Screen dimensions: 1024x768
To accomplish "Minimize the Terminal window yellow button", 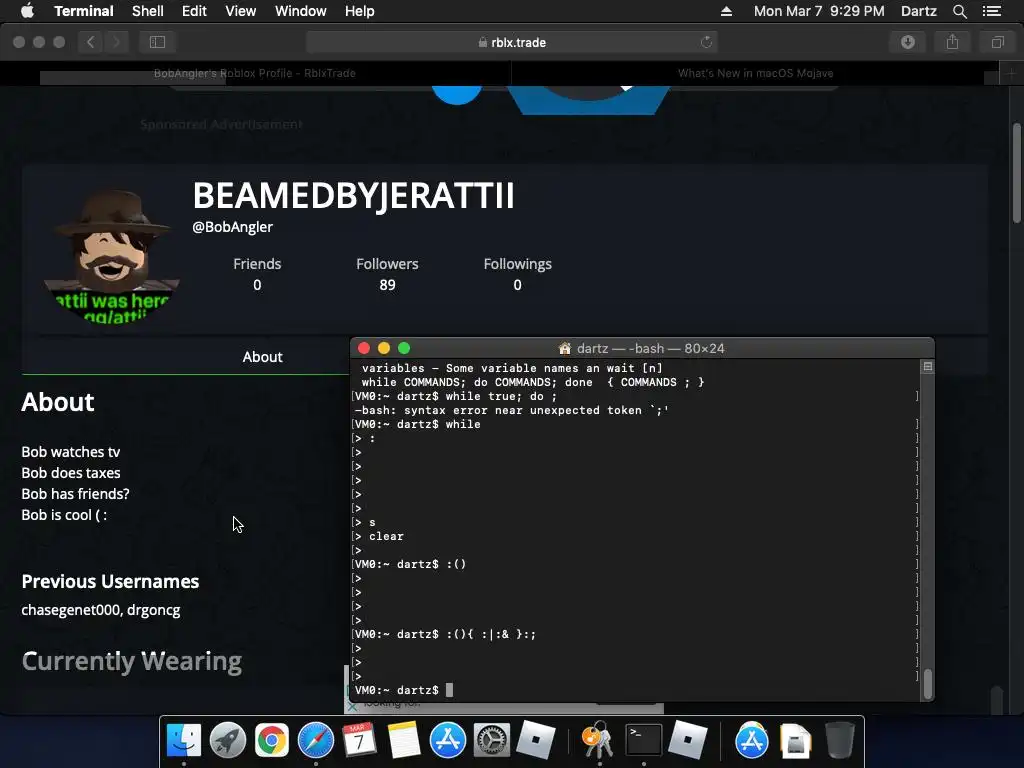I will [384, 348].
